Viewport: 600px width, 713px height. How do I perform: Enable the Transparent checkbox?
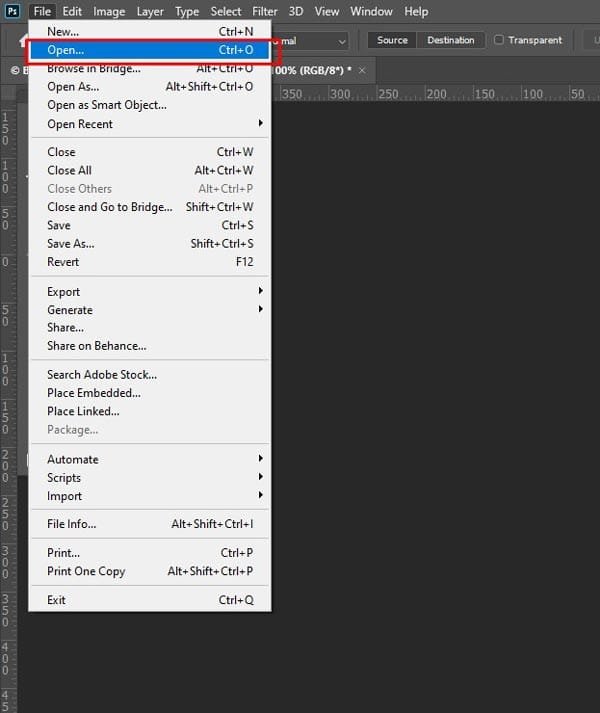coord(499,40)
